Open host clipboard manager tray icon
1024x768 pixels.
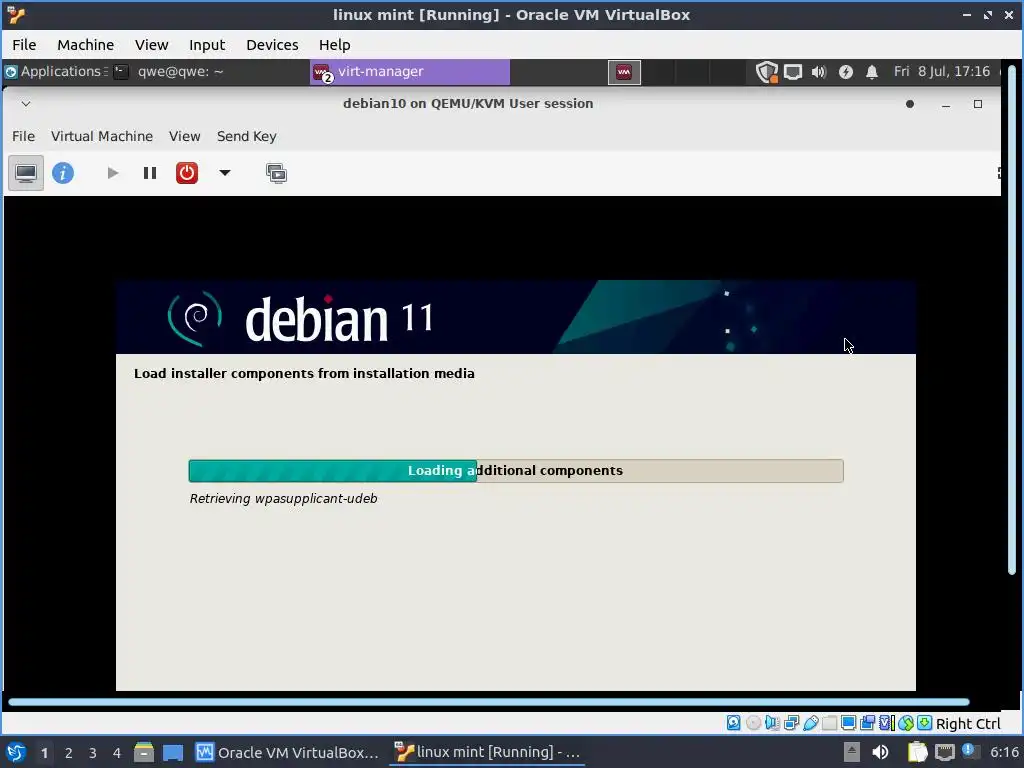tap(918, 752)
